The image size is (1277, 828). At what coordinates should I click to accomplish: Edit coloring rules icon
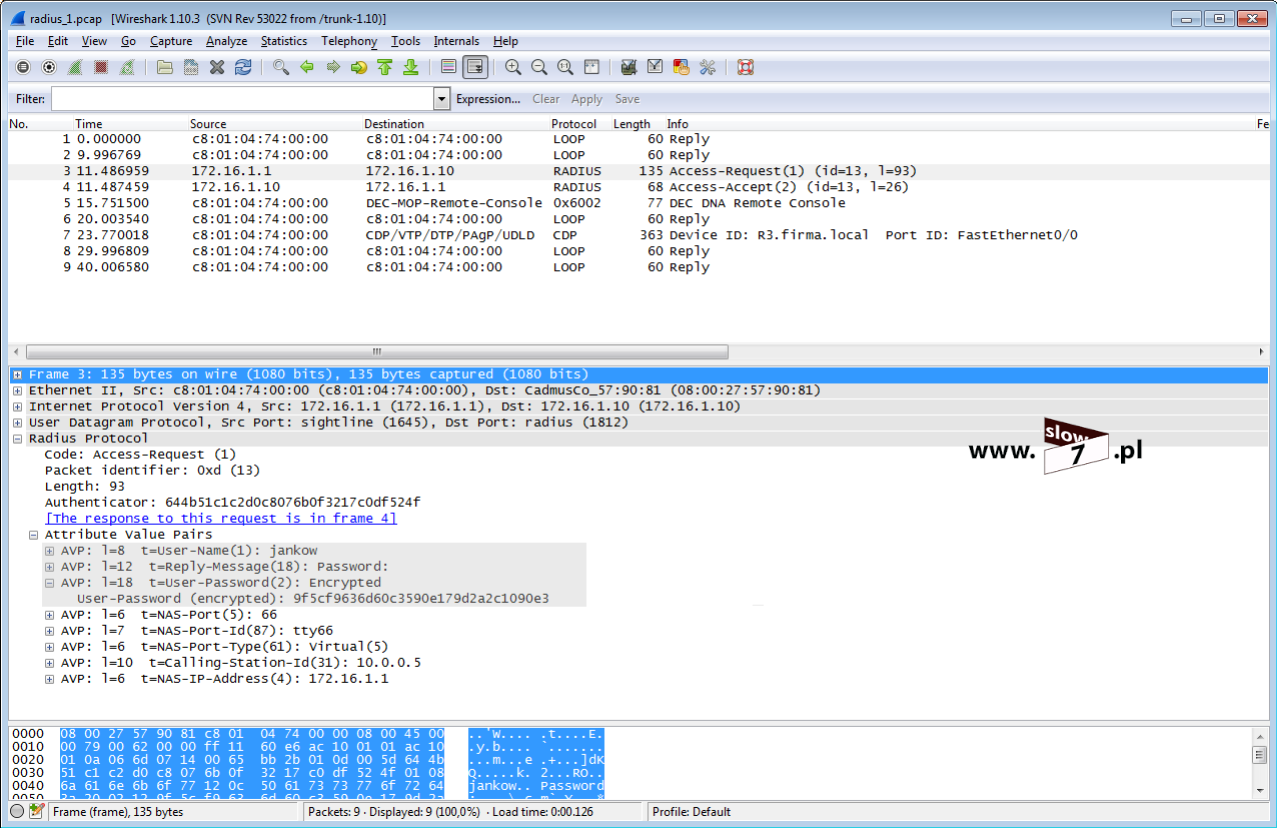pos(681,67)
